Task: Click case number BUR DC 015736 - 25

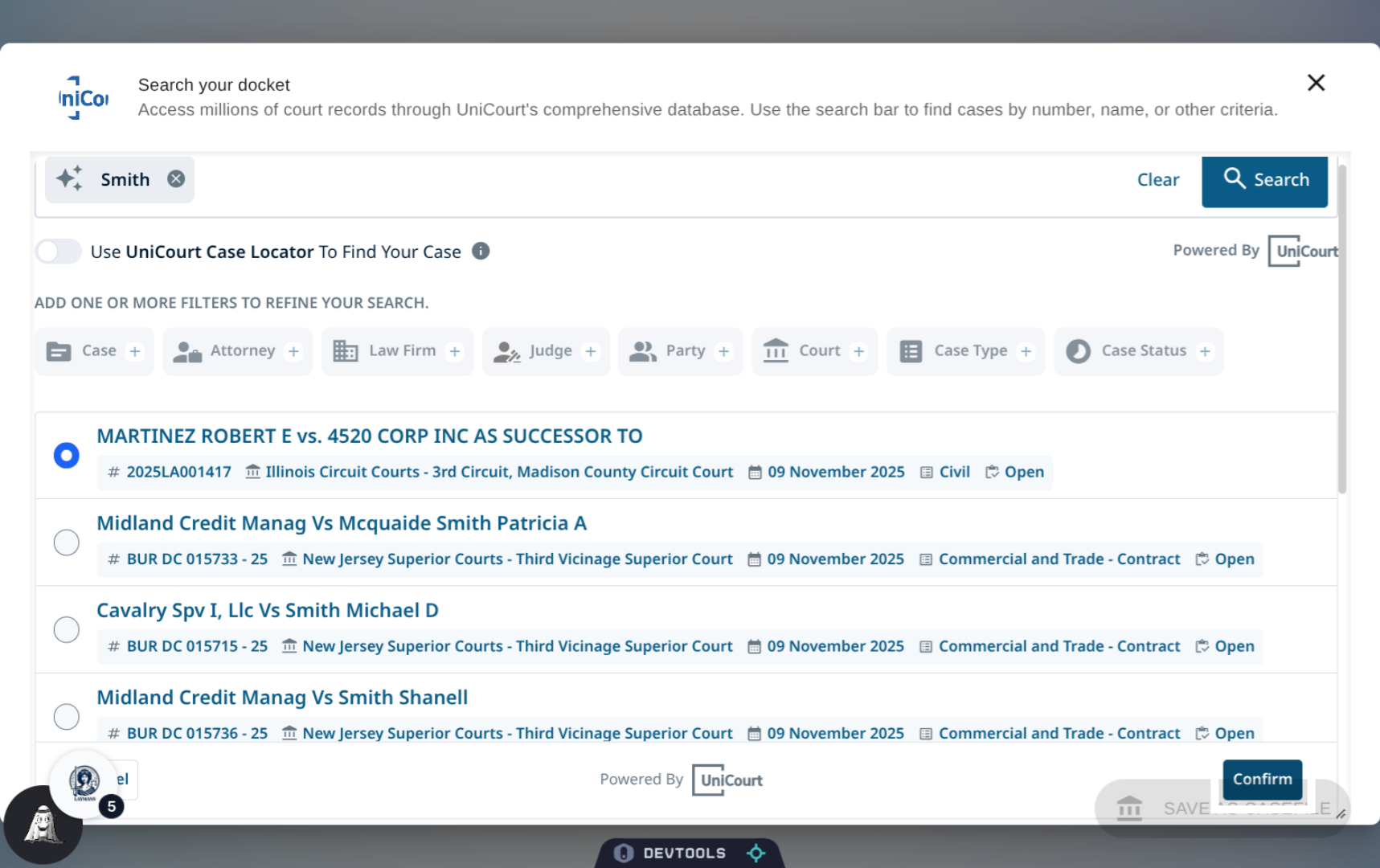Action: pyautogui.click(x=197, y=733)
